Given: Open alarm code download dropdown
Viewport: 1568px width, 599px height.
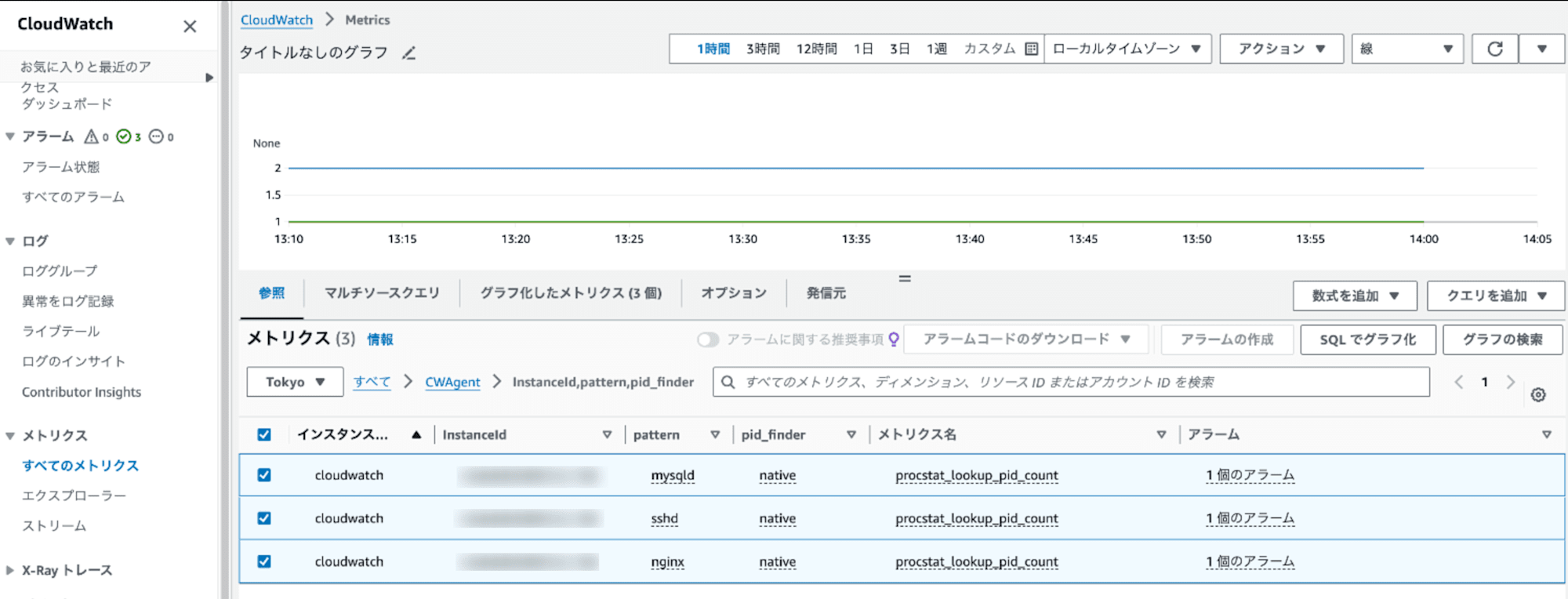Looking at the screenshot, I should click(1026, 339).
